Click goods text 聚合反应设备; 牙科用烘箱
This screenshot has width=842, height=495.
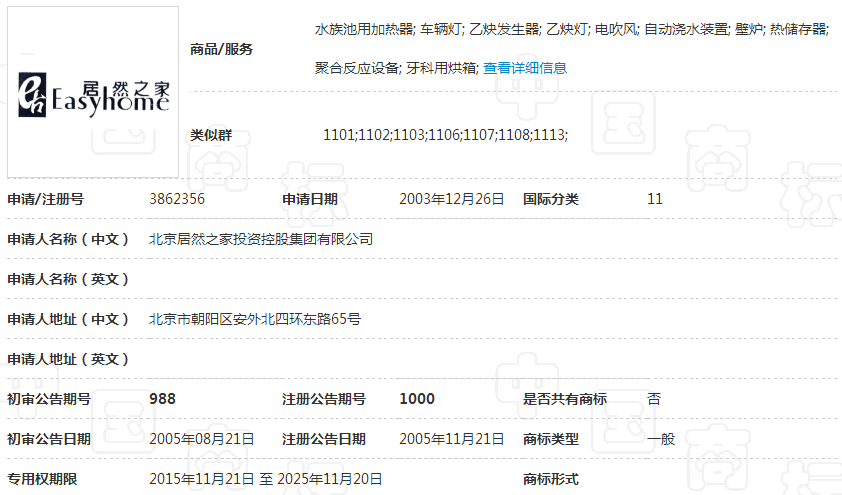coord(396,68)
